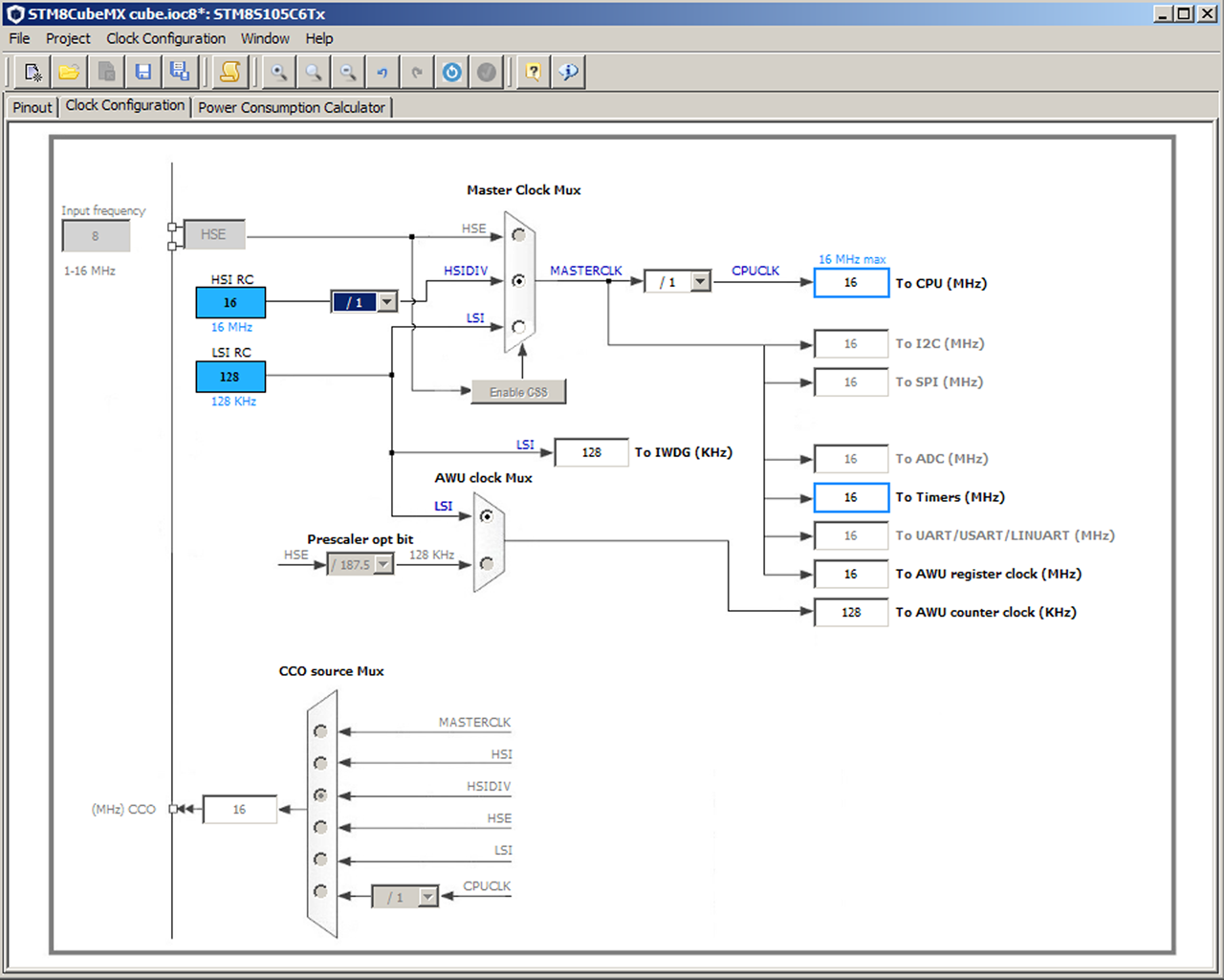
Task: Click the '16 MHz max' label
Action: coord(852,259)
